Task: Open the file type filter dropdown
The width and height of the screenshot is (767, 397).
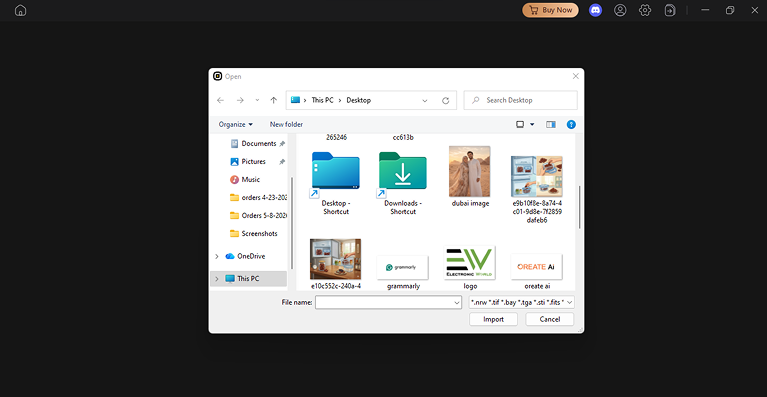Action: coord(521,303)
